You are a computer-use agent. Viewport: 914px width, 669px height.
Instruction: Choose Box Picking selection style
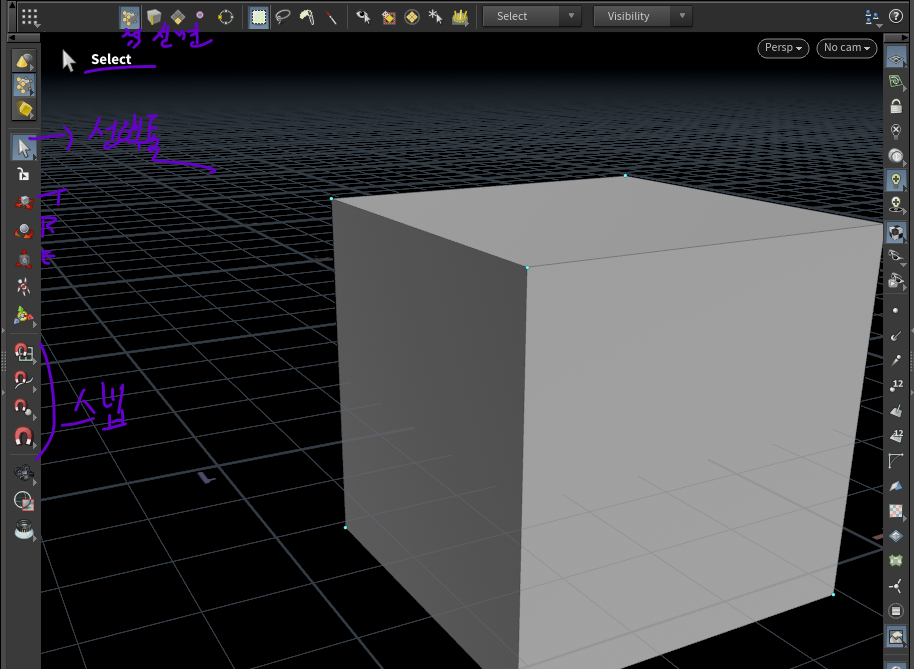258,17
